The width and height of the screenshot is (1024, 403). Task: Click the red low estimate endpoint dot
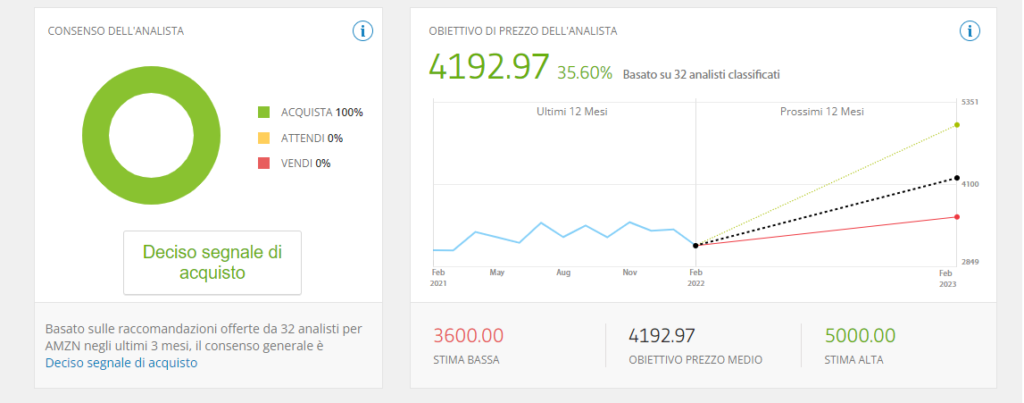(x=957, y=217)
